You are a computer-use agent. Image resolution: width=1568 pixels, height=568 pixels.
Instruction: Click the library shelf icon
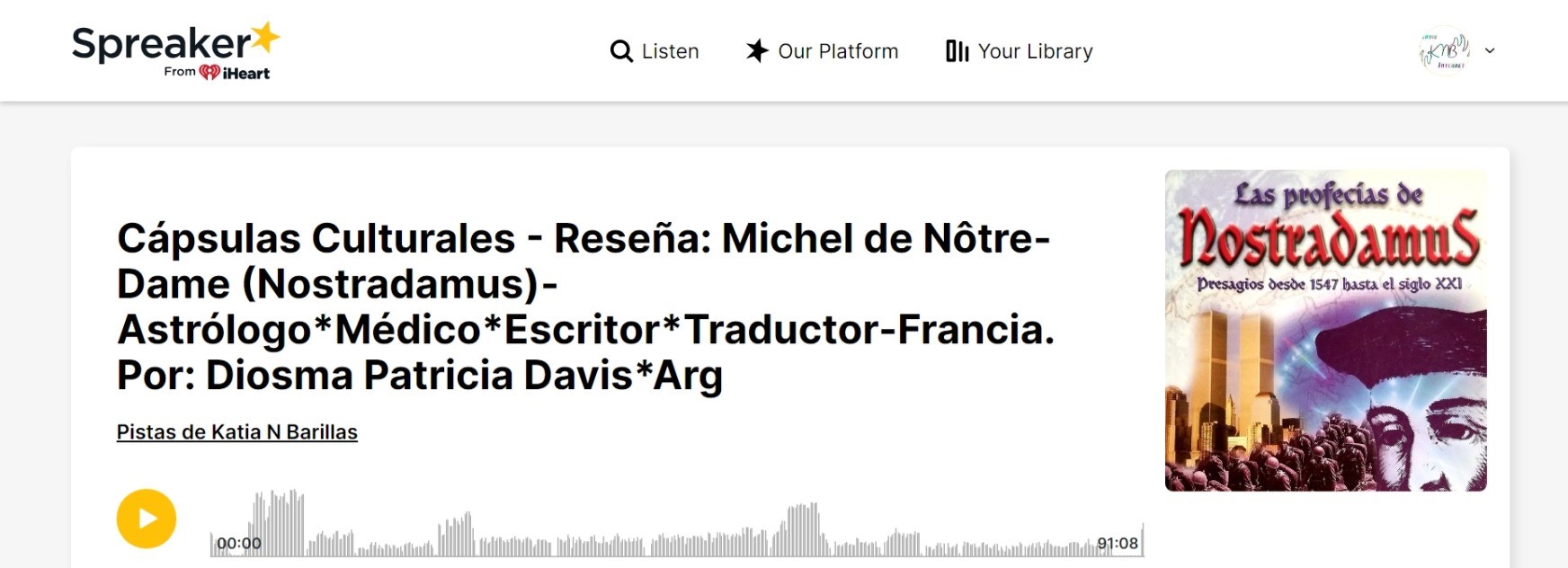tap(957, 51)
